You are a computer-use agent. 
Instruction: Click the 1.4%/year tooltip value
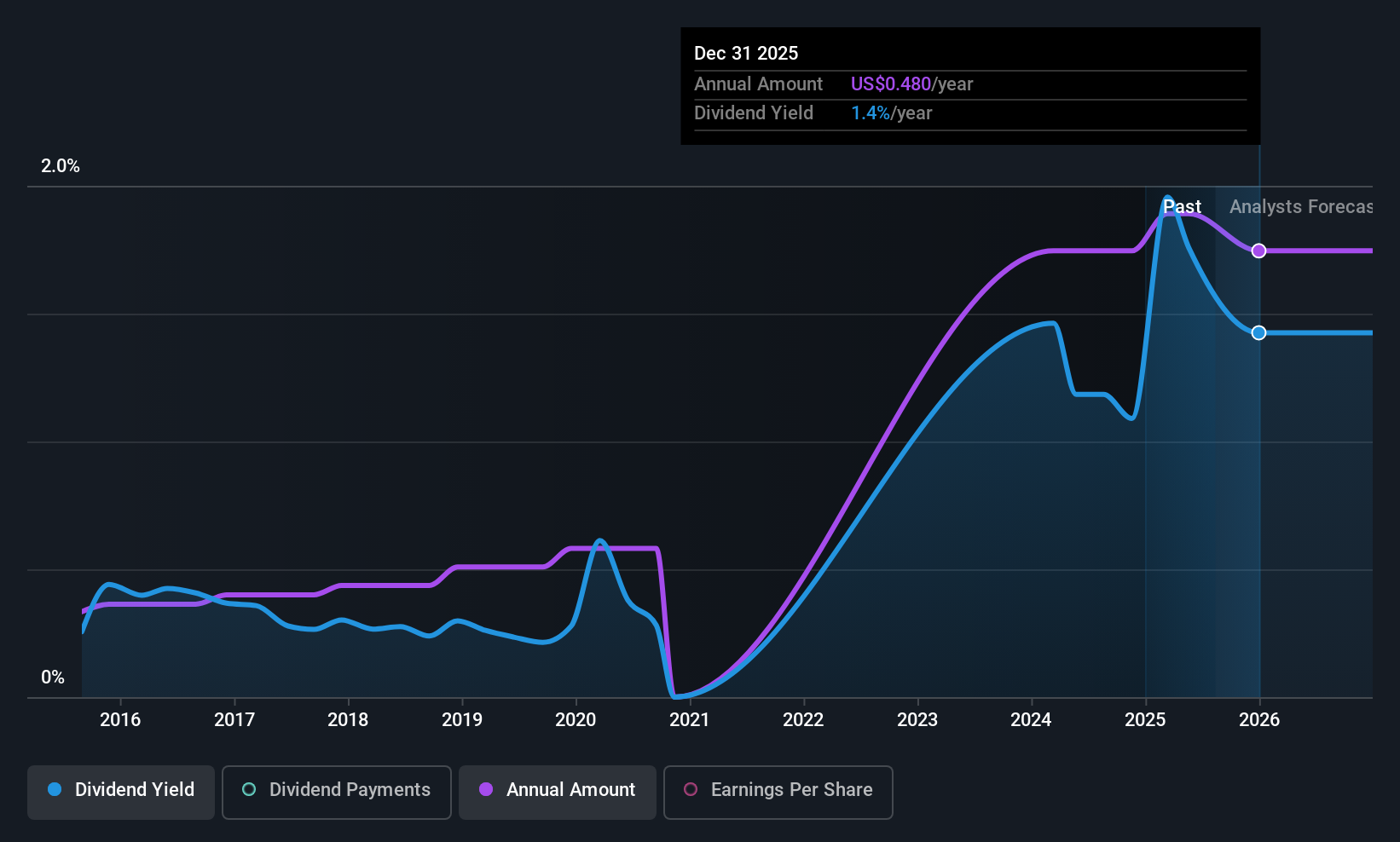point(891,112)
